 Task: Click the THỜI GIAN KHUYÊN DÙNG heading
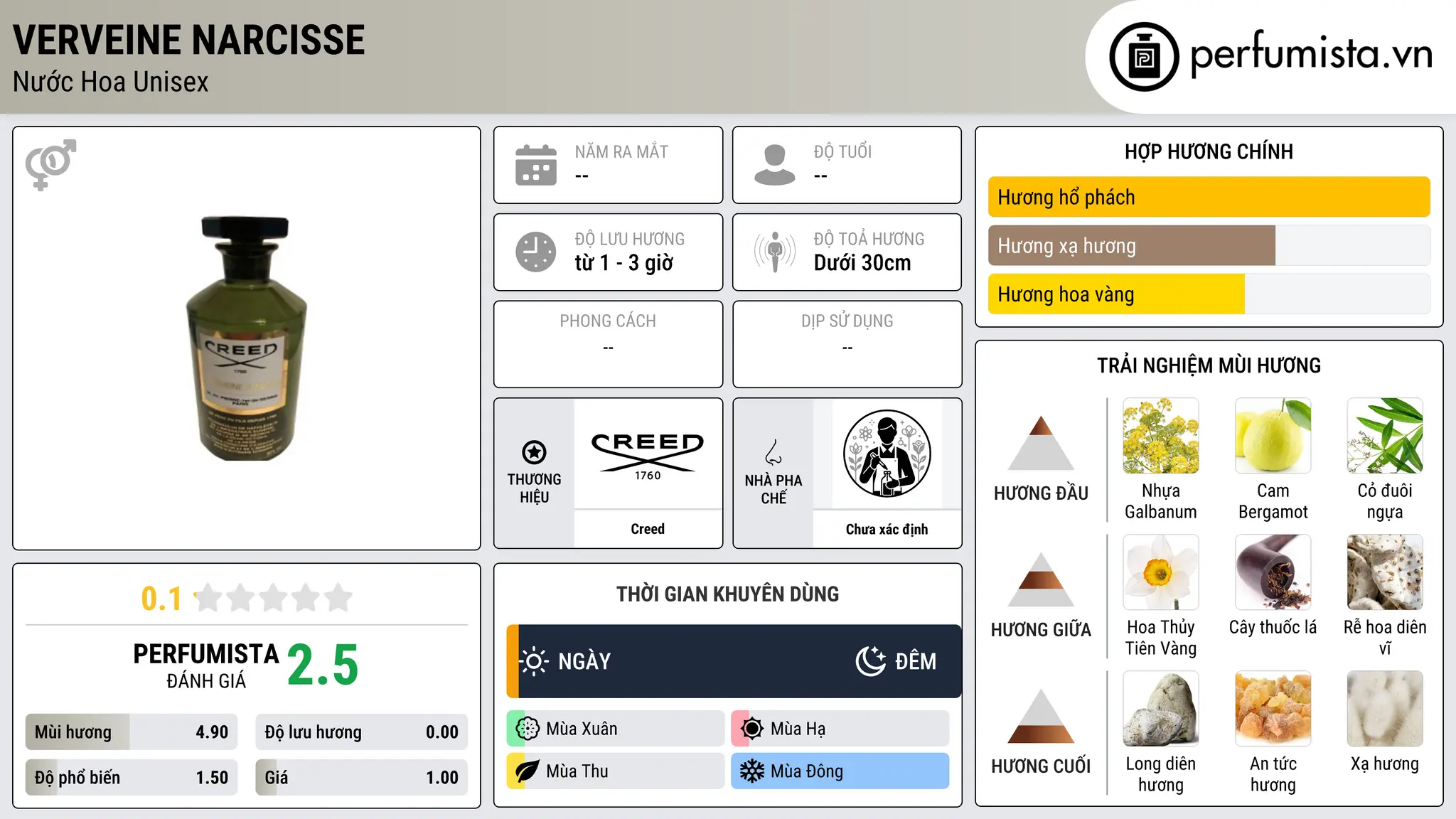727,594
